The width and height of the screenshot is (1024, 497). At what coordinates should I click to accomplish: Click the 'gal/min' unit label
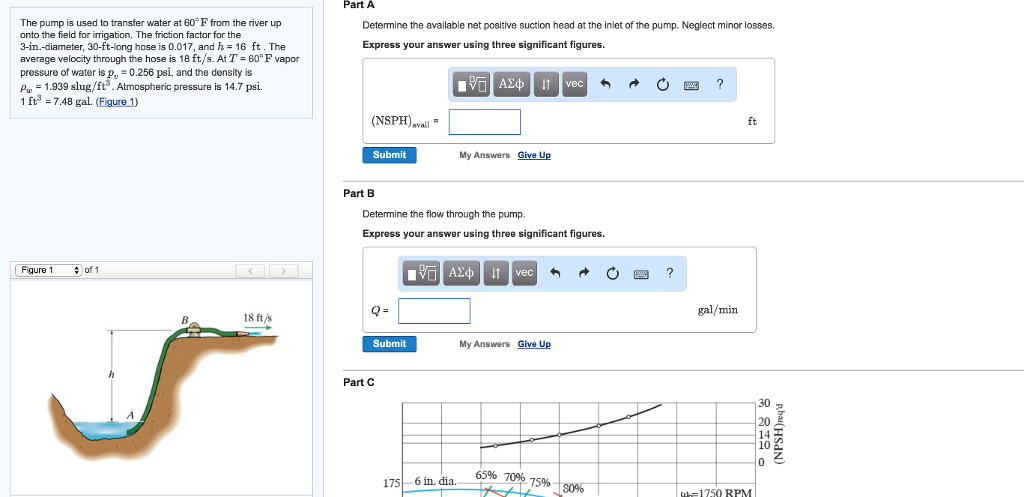coord(718,310)
